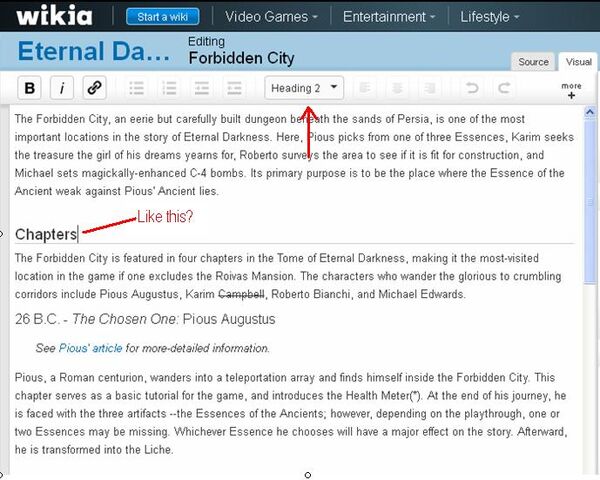This screenshot has width=600, height=480.
Task: Decrease indent of the paragraph
Action: click(x=202, y=88)
